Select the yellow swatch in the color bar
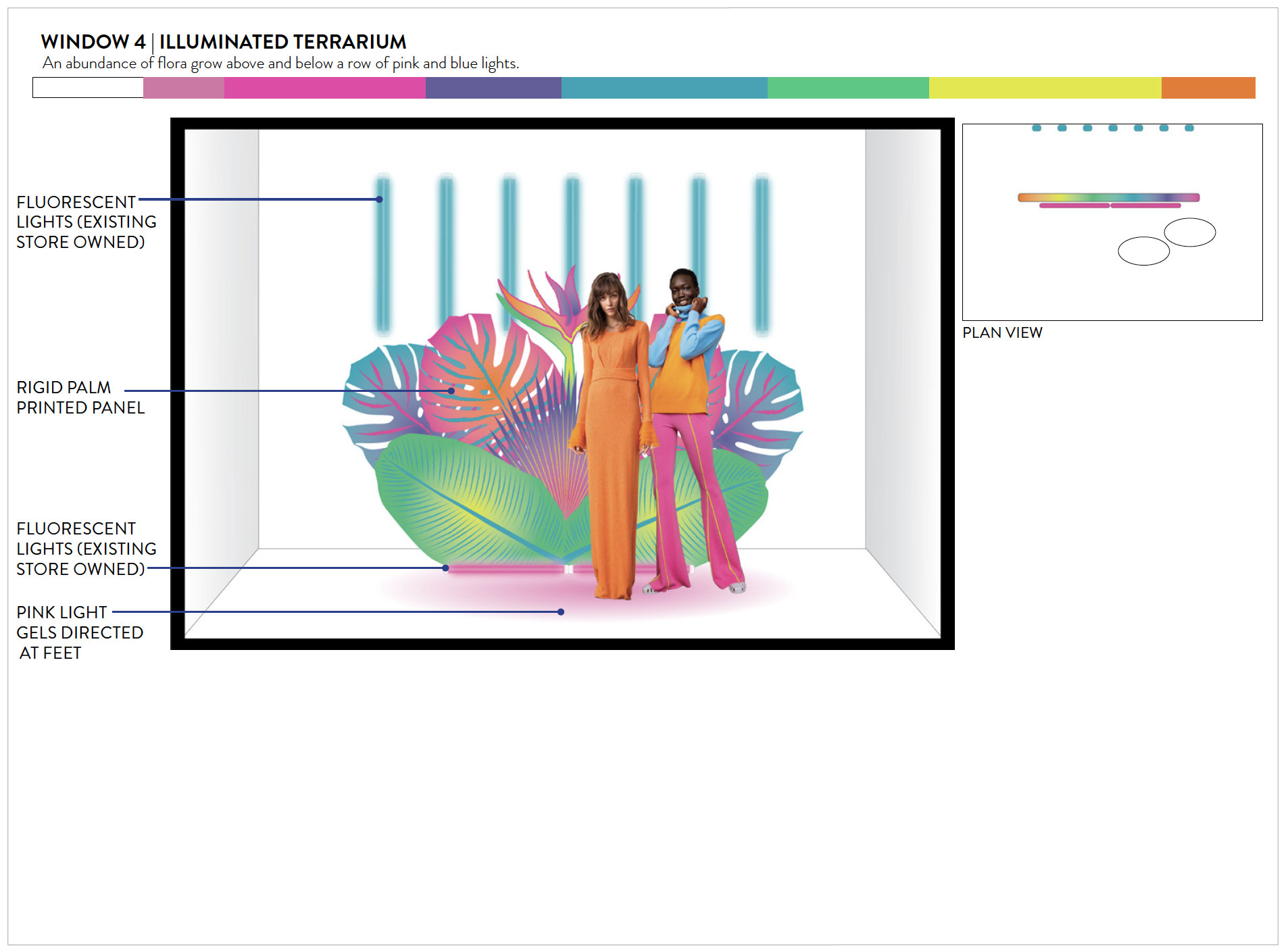Viewport: 1288px width, 950px height. click(x=1045, y=88)
